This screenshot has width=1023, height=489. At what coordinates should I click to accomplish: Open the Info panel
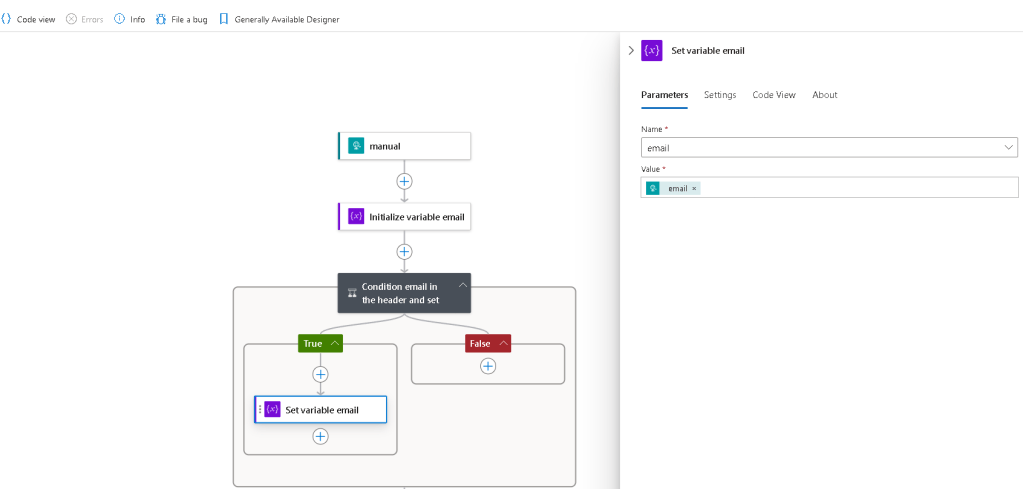[x=129, y=20]
